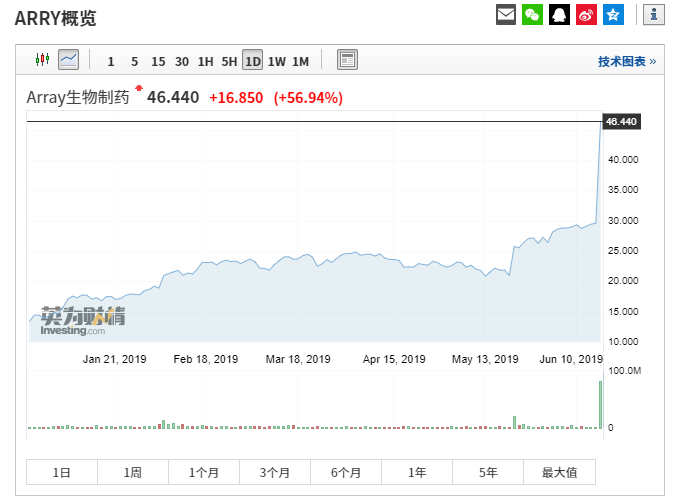Select the 30 minute interval
Screen dimensions: 676x503
point(182,62)
